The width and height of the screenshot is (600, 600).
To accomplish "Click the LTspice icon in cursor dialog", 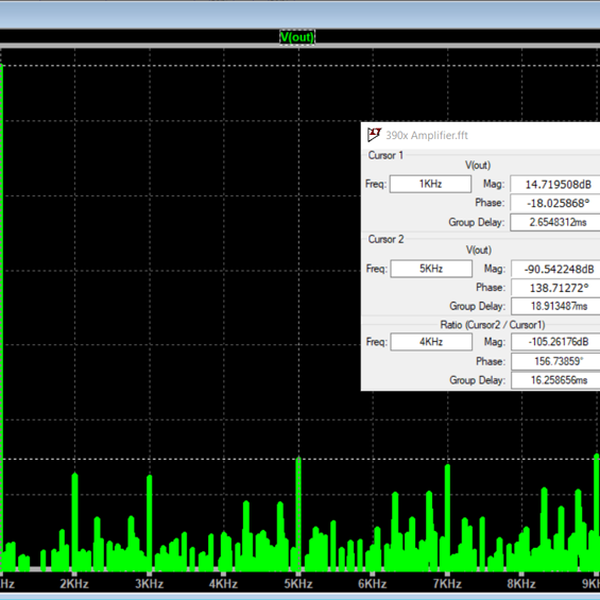I will click(x=374, y=135).
